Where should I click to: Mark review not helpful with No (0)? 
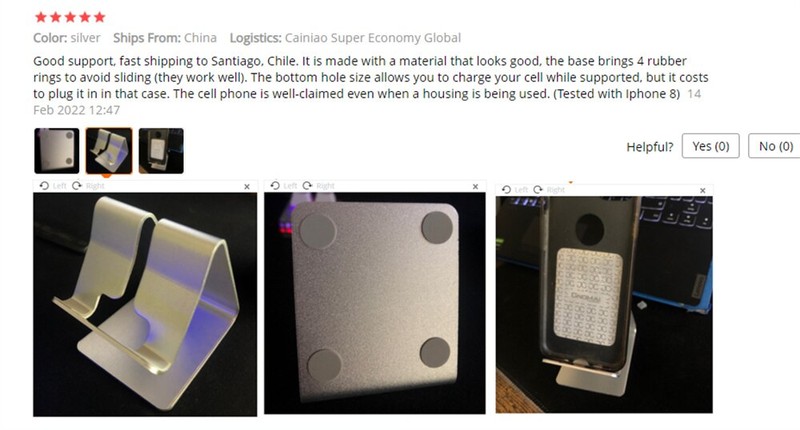(x=775, y=146)
